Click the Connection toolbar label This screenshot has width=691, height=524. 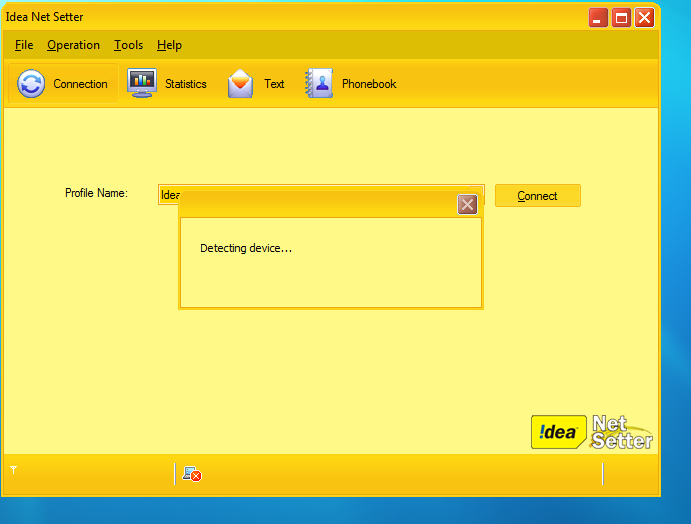pos(80,84)
